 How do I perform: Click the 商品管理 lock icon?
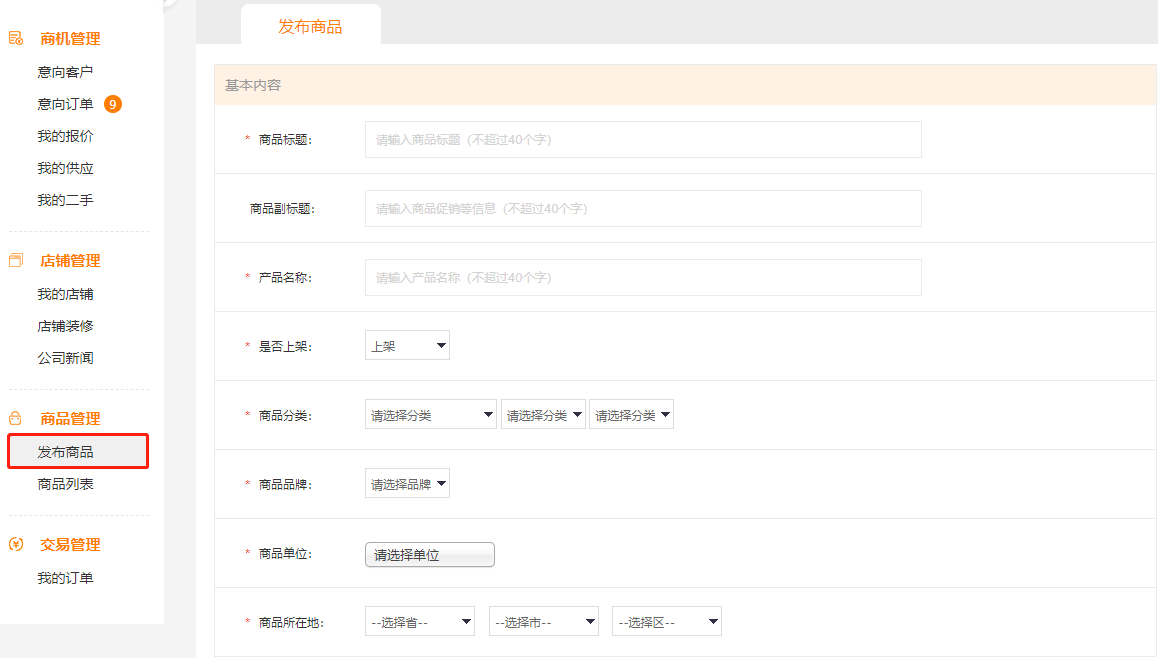[16, 419]
